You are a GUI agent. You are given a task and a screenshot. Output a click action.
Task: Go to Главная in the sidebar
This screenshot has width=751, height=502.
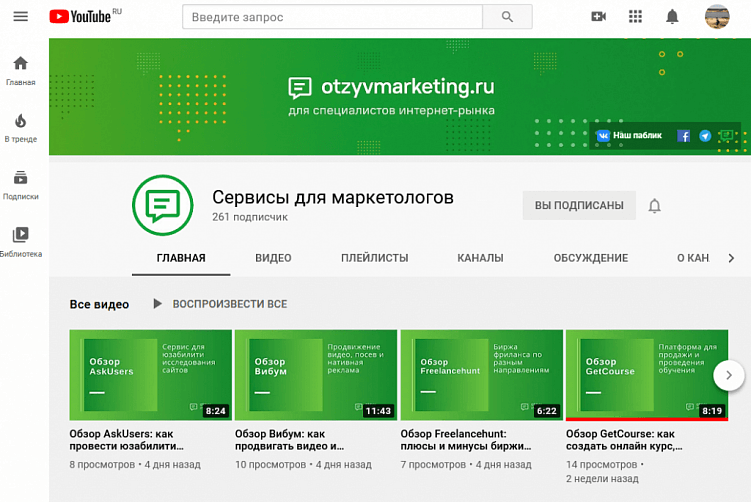(x=21, y=71)
